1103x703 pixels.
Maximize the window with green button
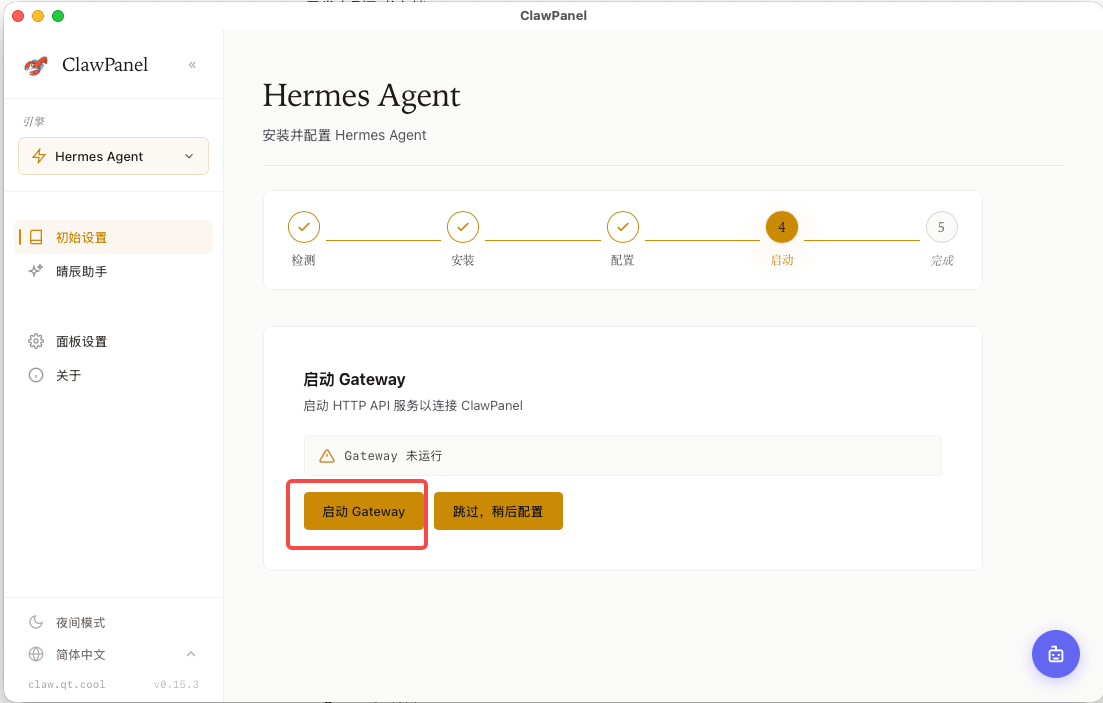[x=58, y=15]
